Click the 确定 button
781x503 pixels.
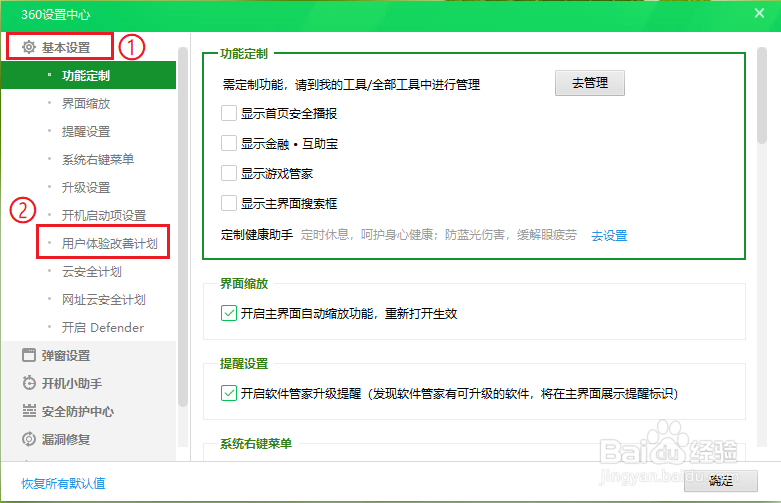(721, 481)
